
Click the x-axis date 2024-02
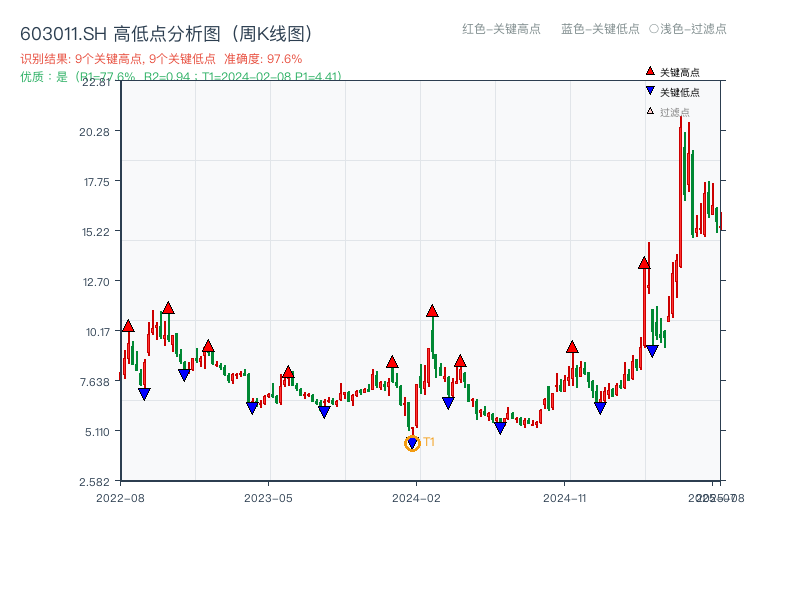click(416, 498)
